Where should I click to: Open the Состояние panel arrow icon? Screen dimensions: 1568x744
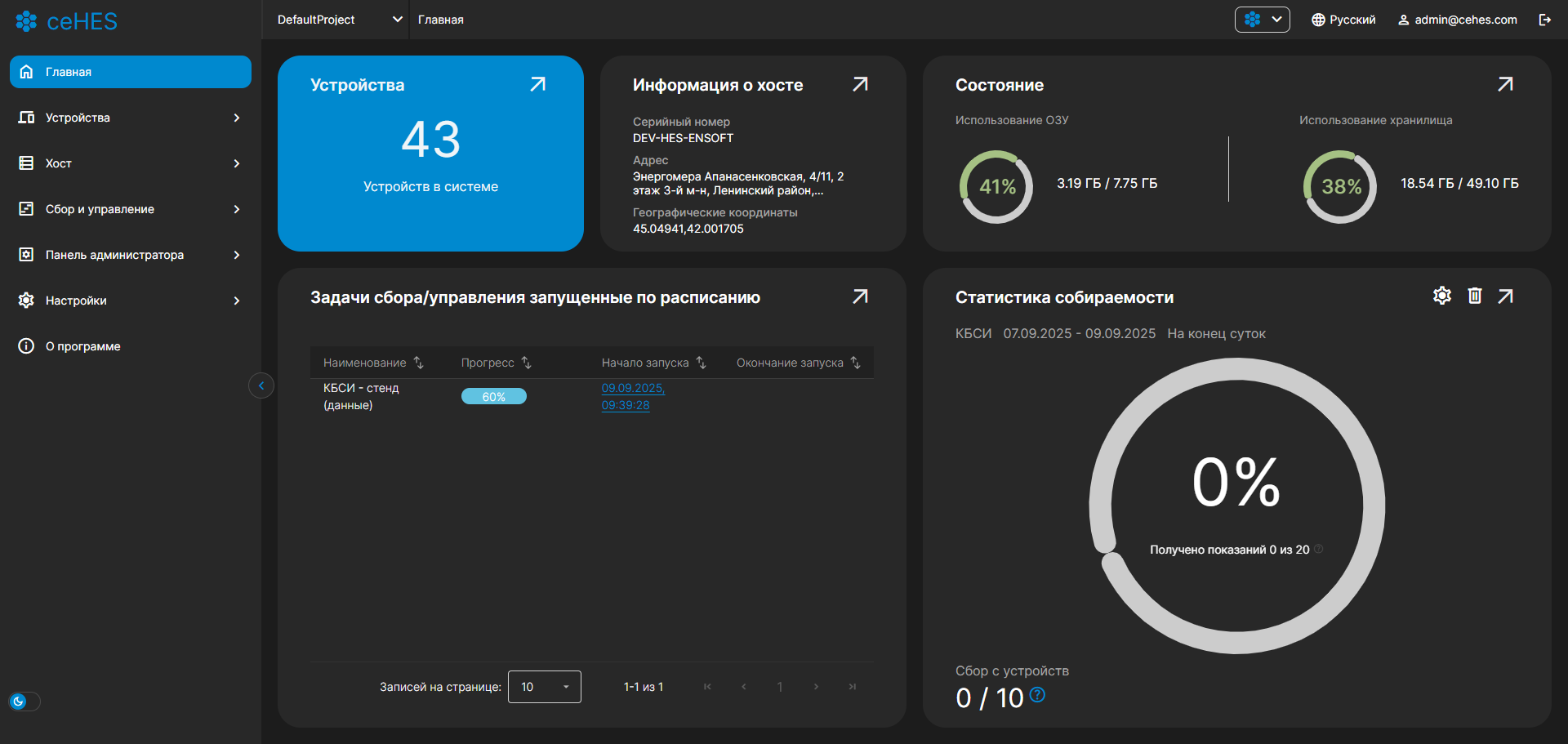click(x=1505, y=84)
